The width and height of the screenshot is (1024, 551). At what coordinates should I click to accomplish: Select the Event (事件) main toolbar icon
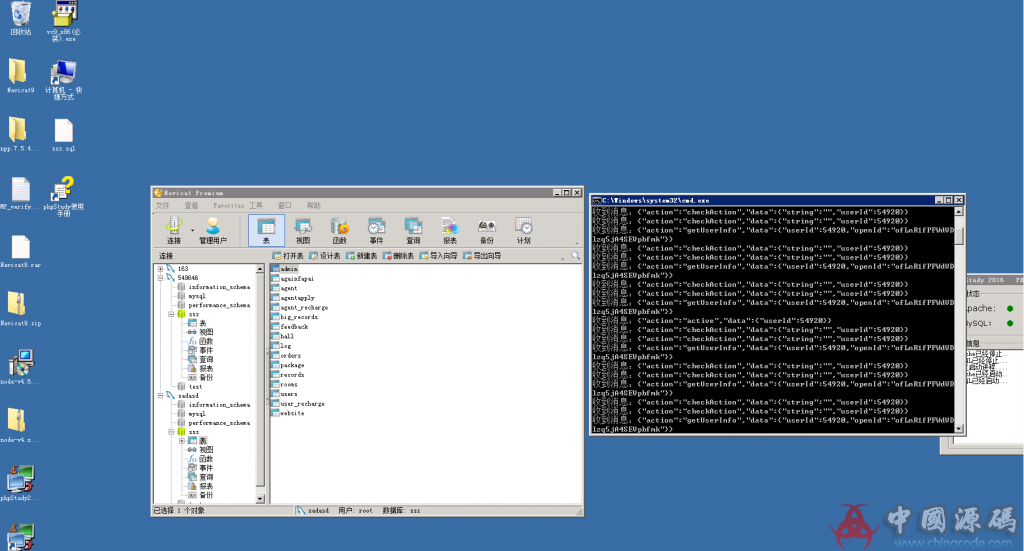pyautogui.click(x=376, y=230)
